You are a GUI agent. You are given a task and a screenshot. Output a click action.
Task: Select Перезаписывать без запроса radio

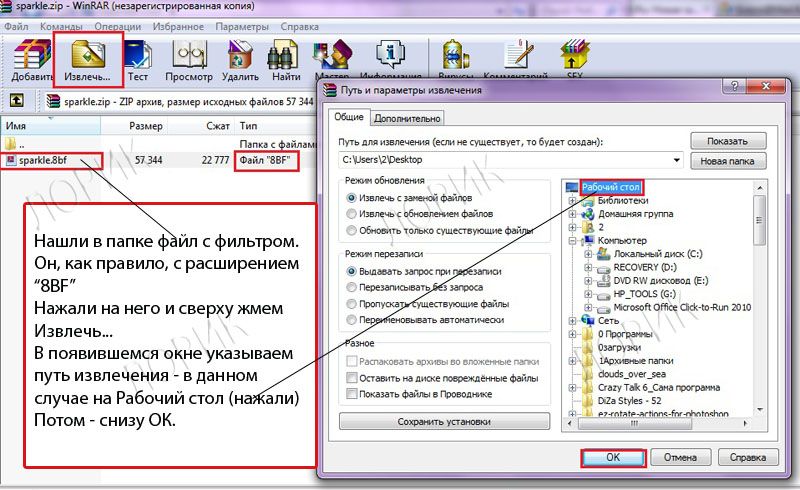pyautogui.click(x=351, y=287)
